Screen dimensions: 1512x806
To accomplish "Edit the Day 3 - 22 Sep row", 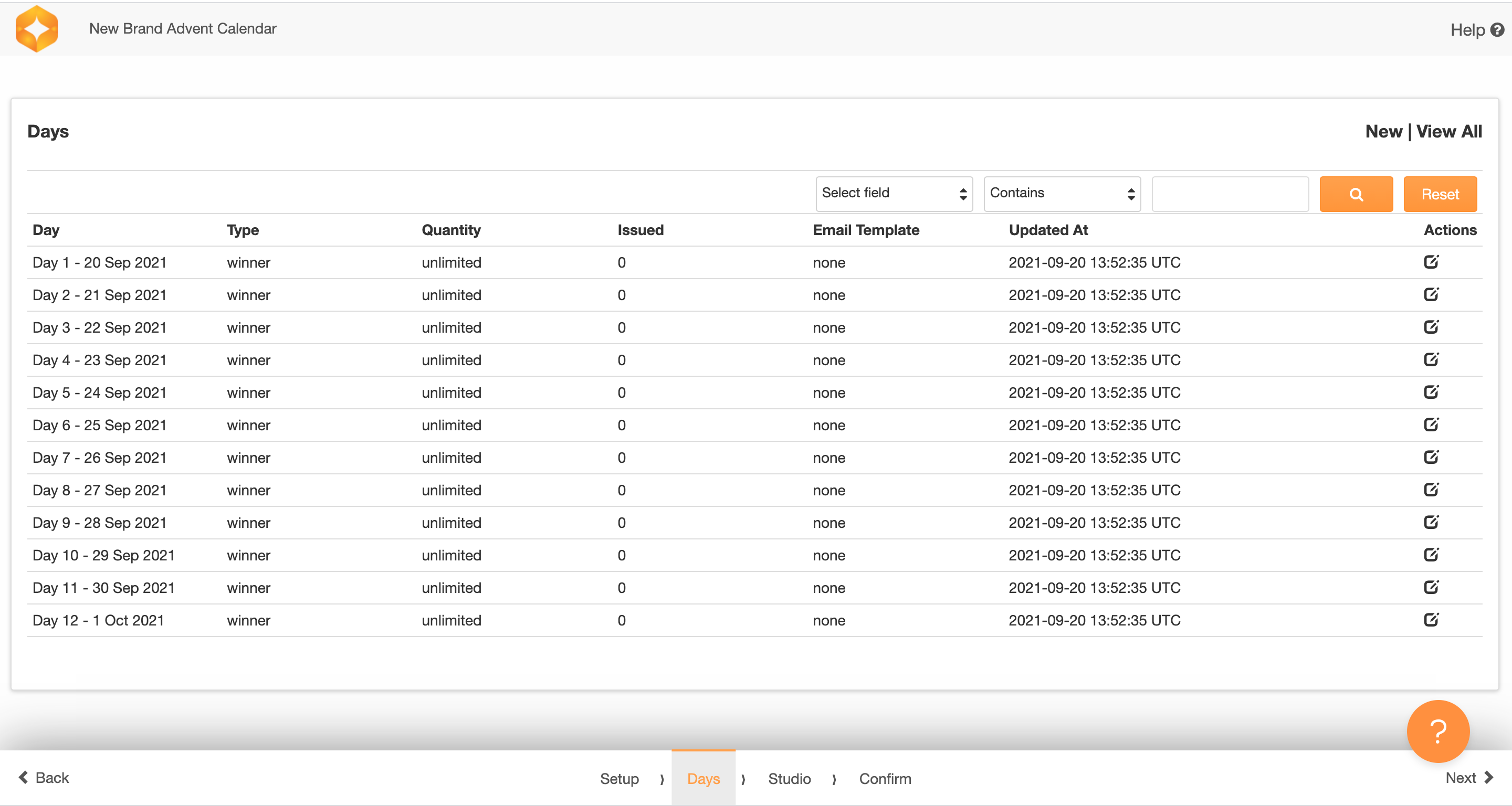I will pos(1431,327).
